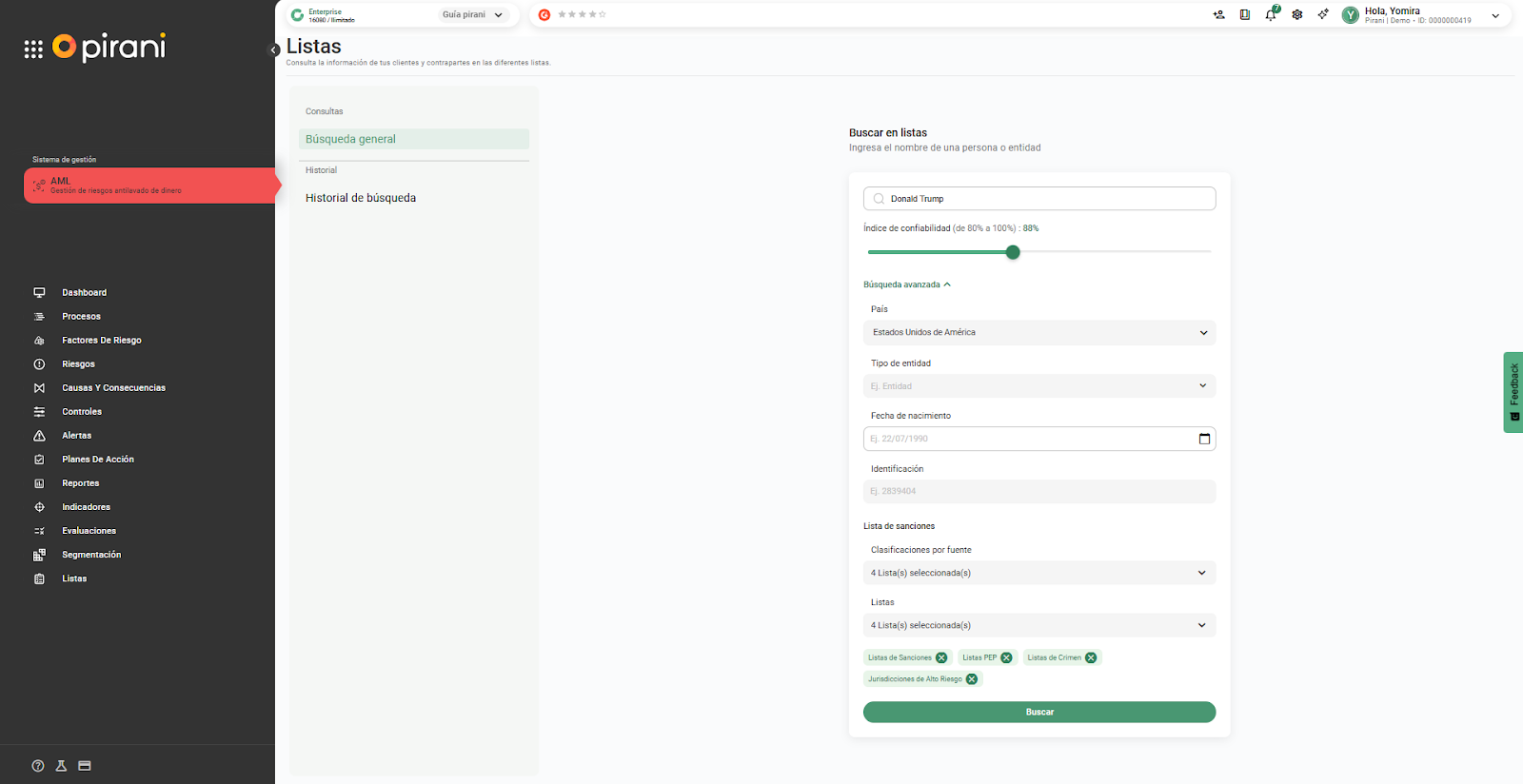Click the help question mark icon
Viewport: 1523px width, 784px height.
(x=38, y=766)
